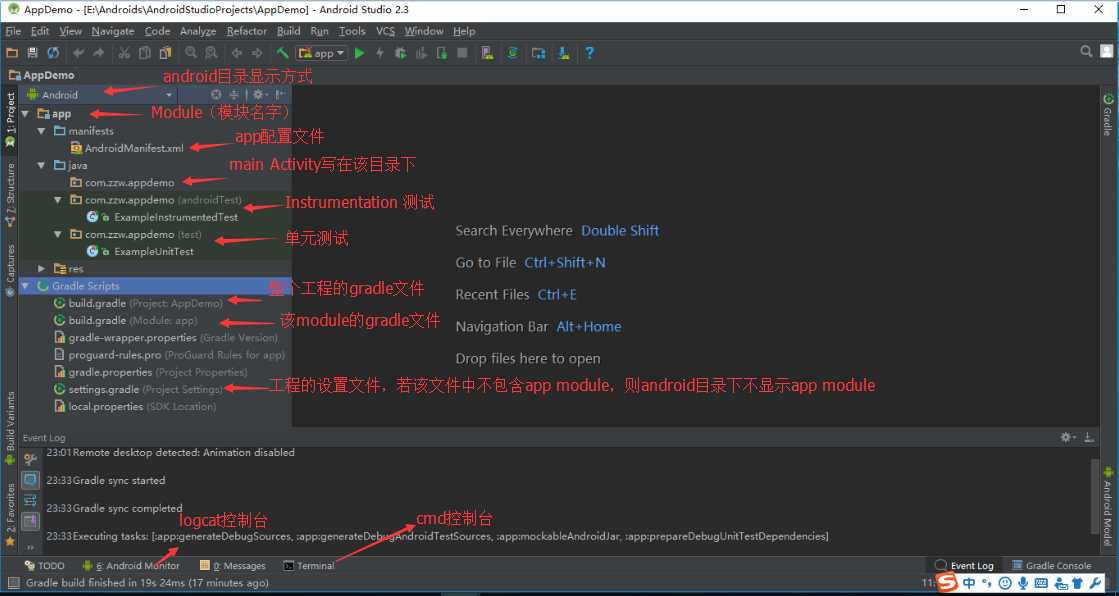Click Collapse All in Project panel header

[x=233, y=94]
